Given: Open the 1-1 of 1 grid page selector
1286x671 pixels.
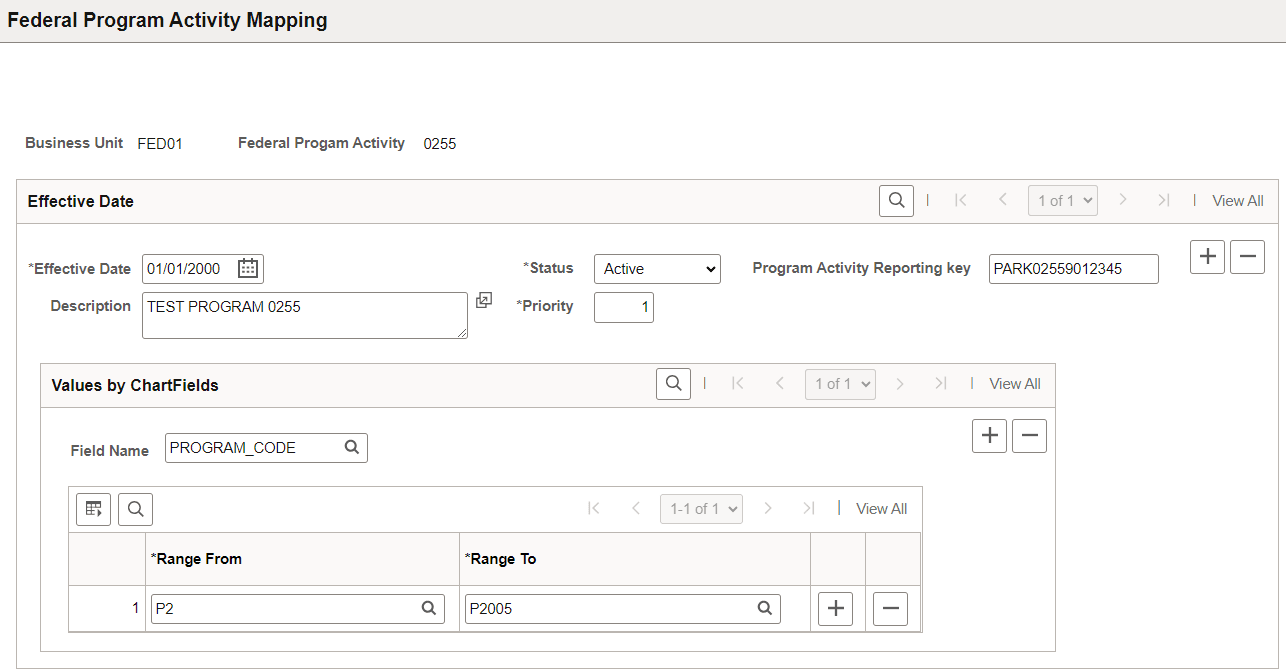Looking at the screenshot, I should pyautogui.click(x=701, y=508).
